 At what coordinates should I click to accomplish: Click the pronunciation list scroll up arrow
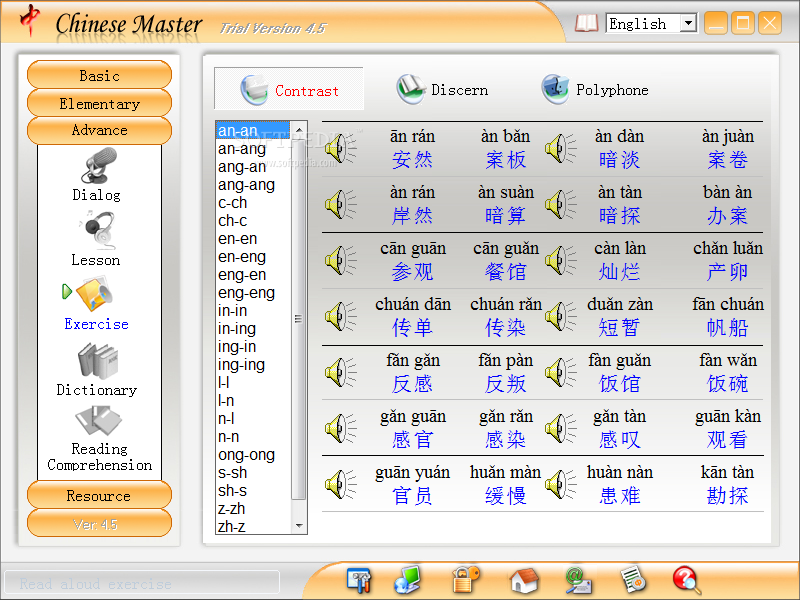pyautogui.click(x=299, y=131)
